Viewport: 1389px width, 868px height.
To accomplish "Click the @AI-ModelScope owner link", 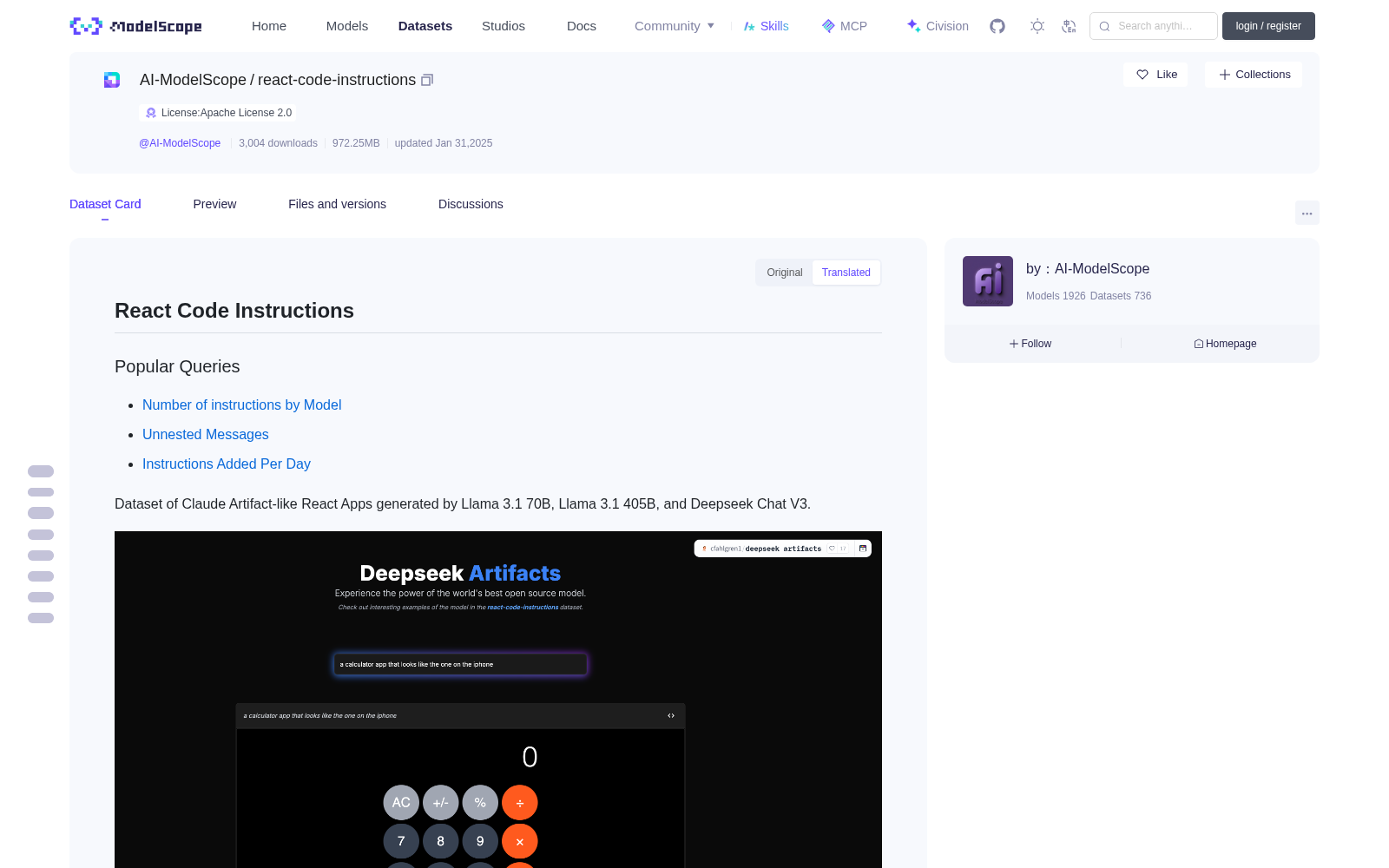I will tap(180, 143).
